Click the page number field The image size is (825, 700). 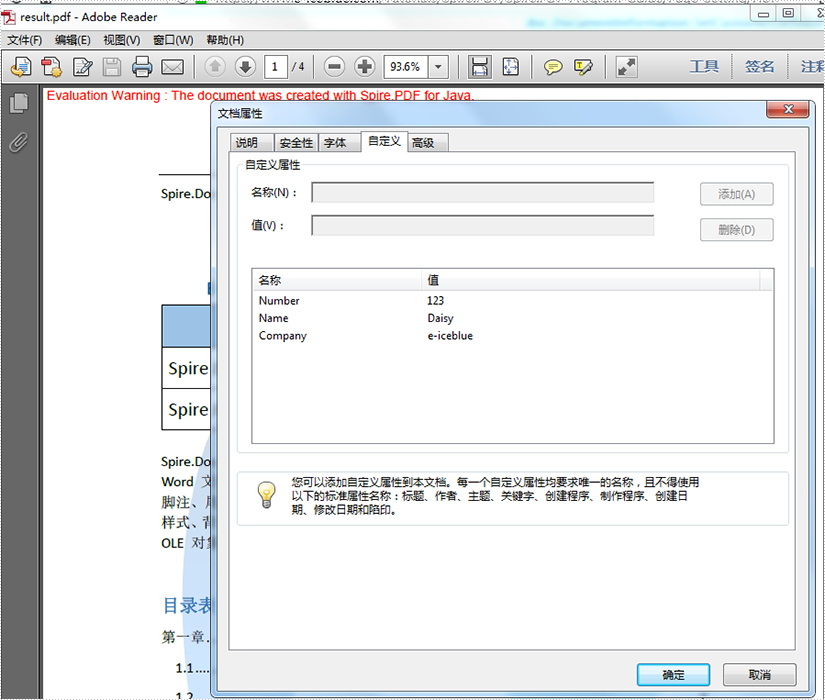275,67
